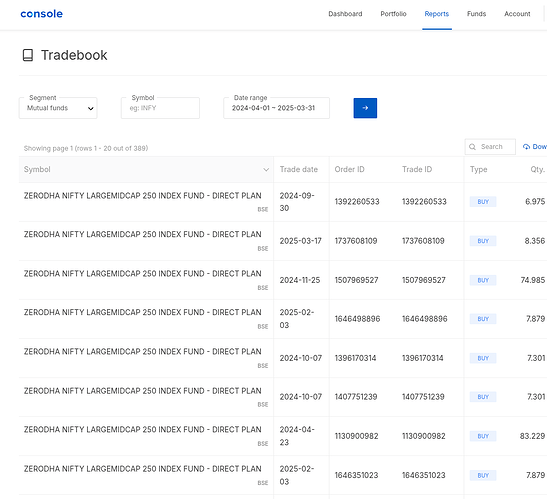Click trade date 2024-11-25
Viewport: 547px width, 499px height.
[300, 280]
